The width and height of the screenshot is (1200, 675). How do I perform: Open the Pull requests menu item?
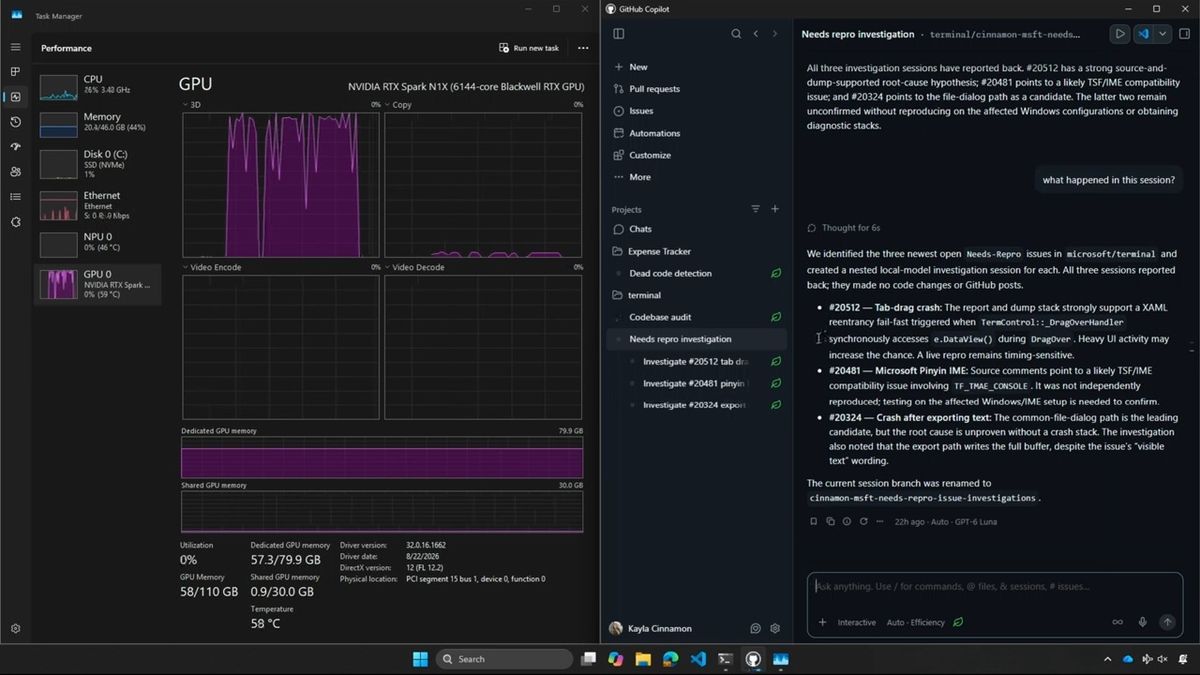[x=655, y=89]
